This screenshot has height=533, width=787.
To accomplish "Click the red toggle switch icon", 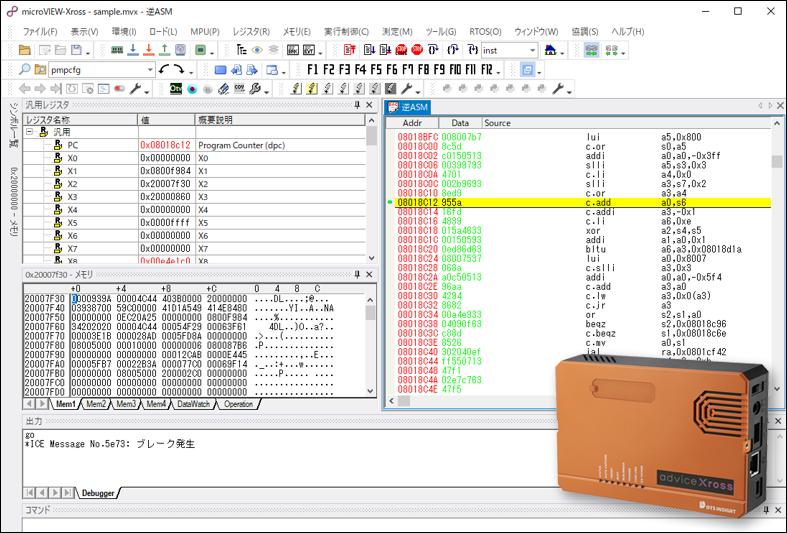I will click(x=119, y=89).
